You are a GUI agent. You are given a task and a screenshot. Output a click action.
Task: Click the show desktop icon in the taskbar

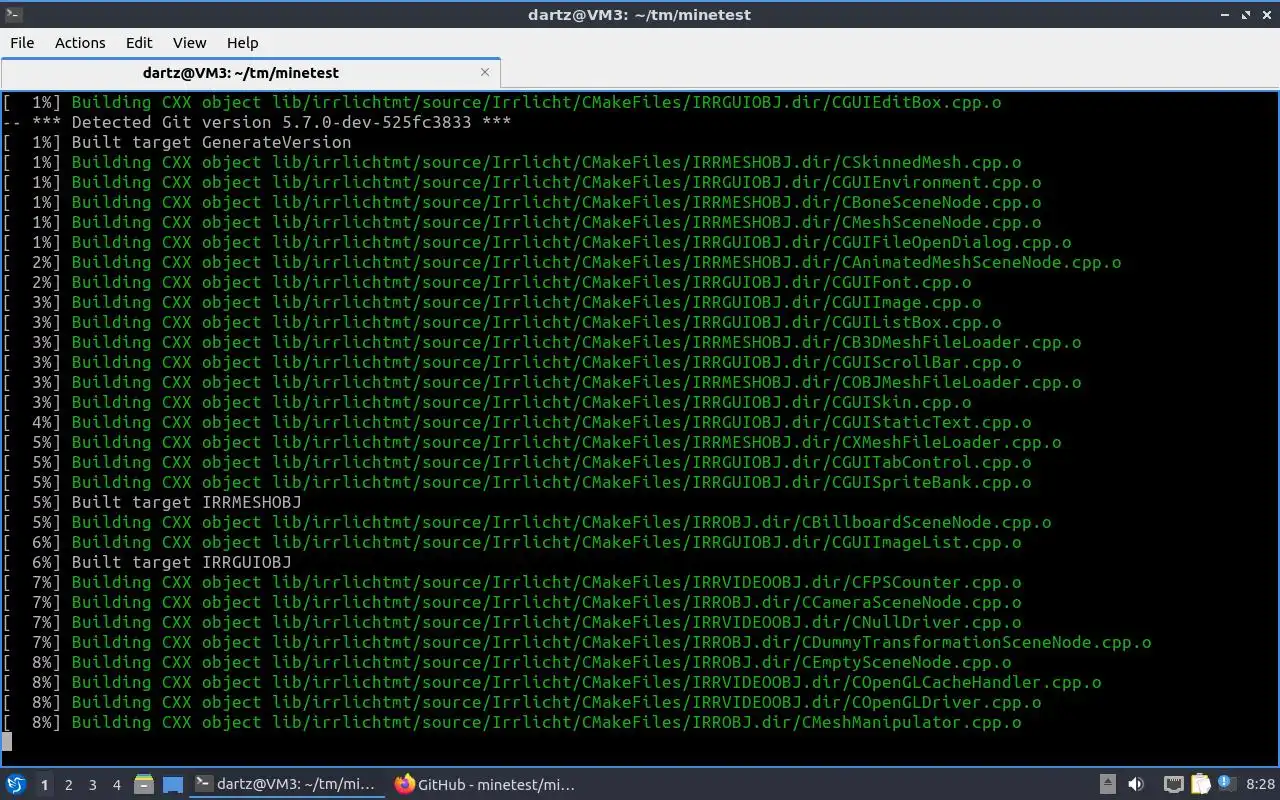[x=173, y=785]
